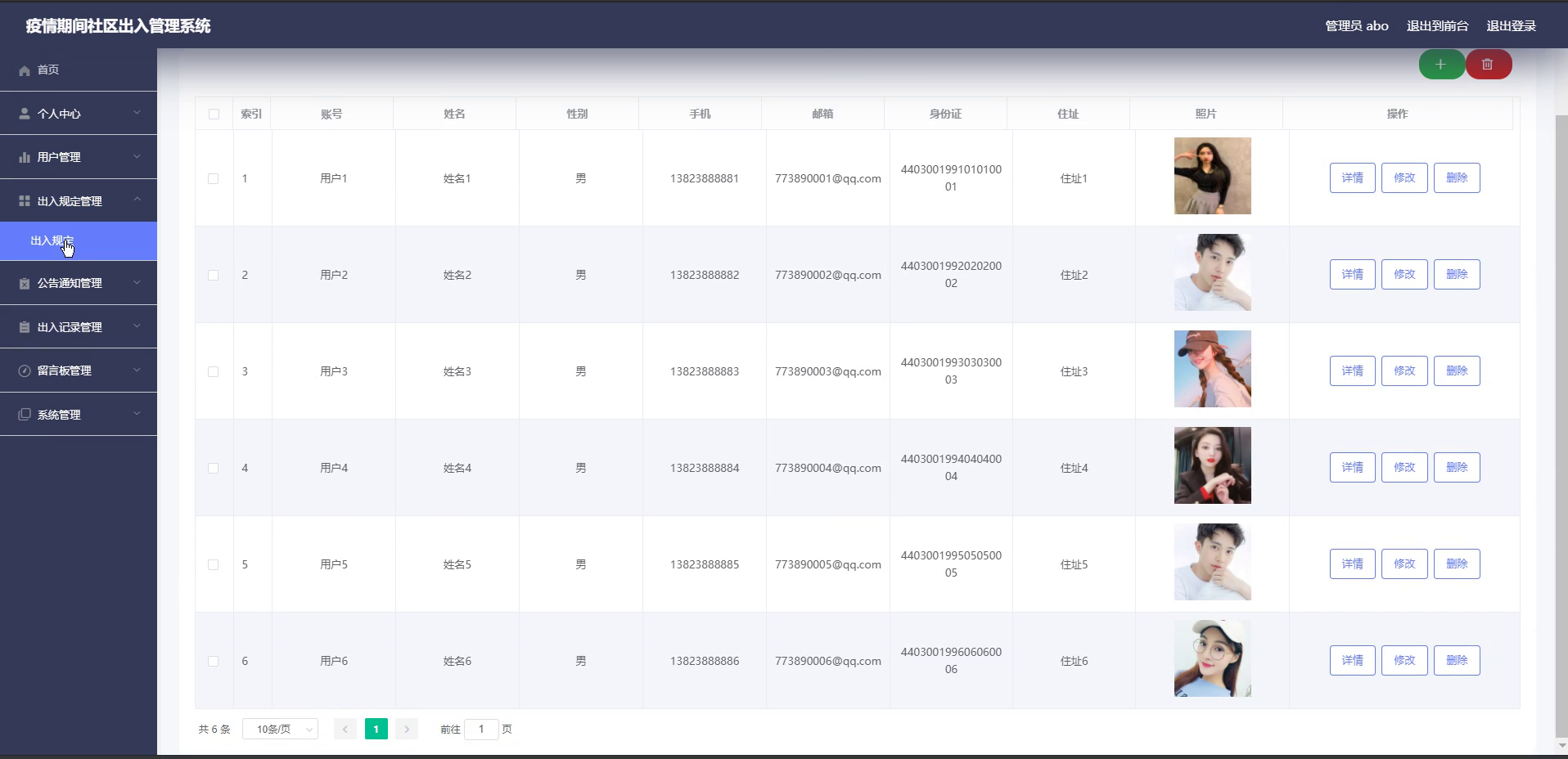Select row 用户3 checkbox

(x=213, y=371)
